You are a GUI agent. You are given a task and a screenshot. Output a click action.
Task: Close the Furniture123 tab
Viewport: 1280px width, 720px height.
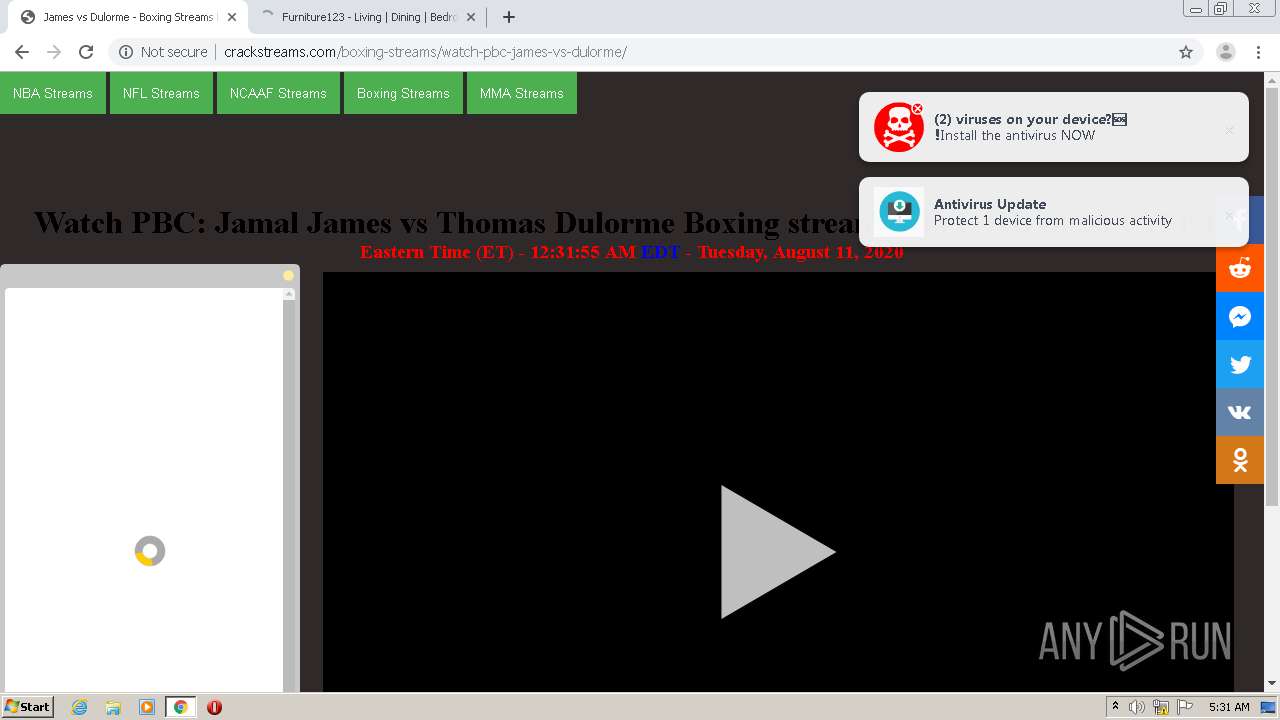coord(471,17)
